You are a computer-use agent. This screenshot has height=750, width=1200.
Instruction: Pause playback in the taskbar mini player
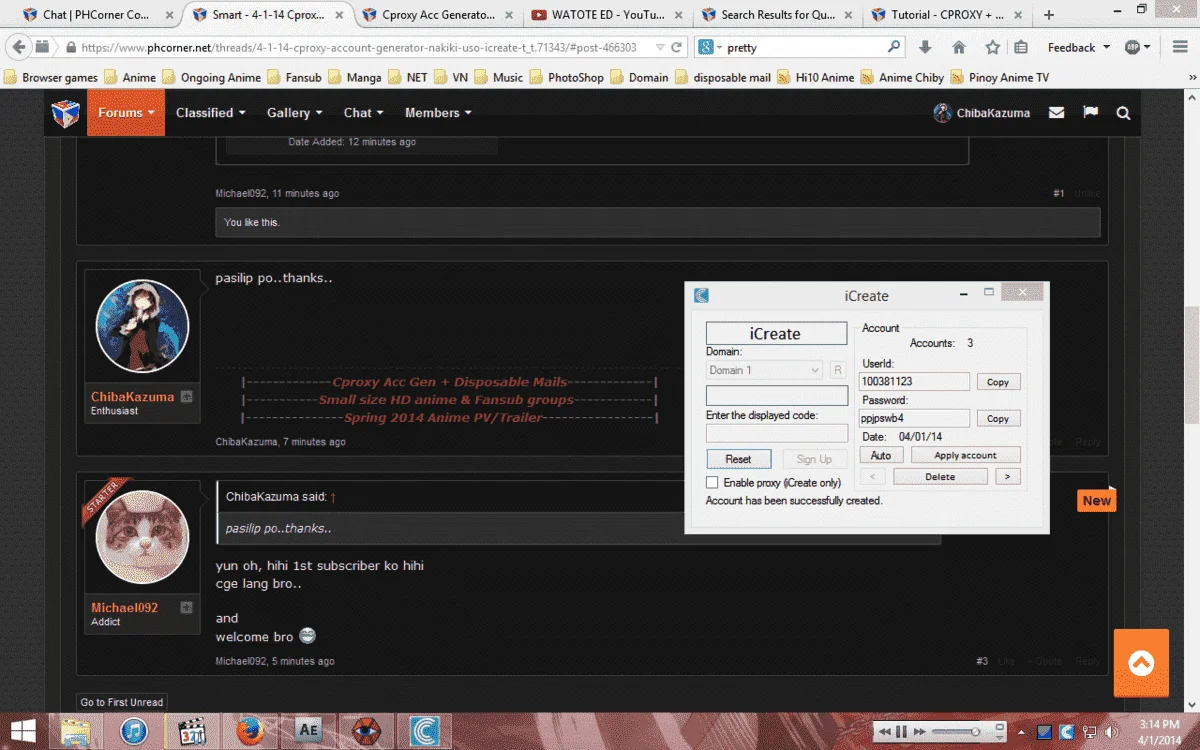[x=901, y=732]
